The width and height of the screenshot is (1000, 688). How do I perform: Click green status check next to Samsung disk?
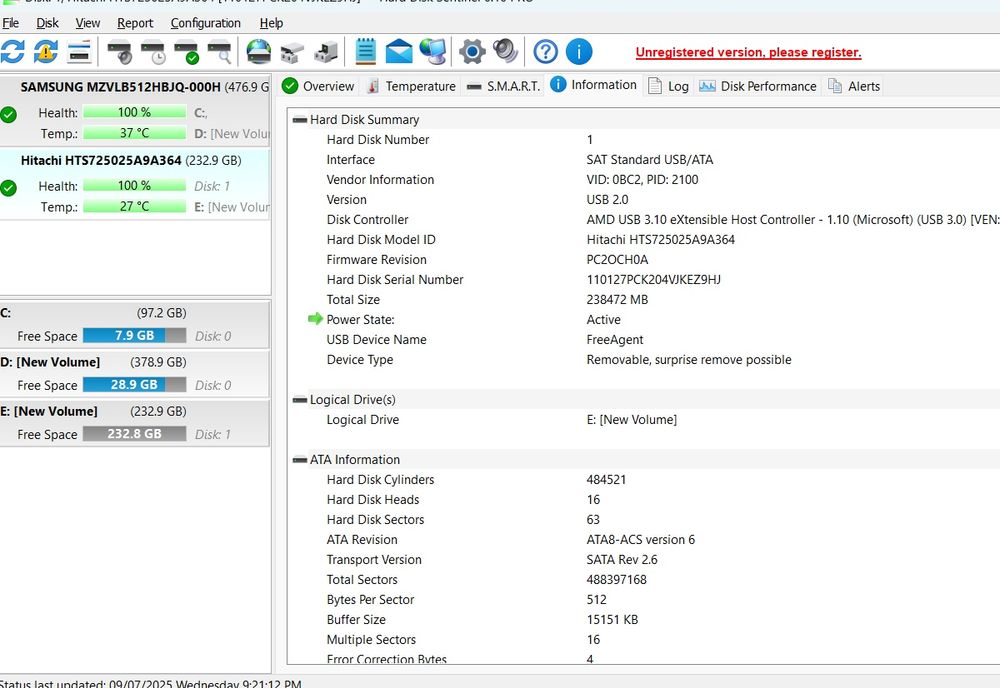[8, 115]
